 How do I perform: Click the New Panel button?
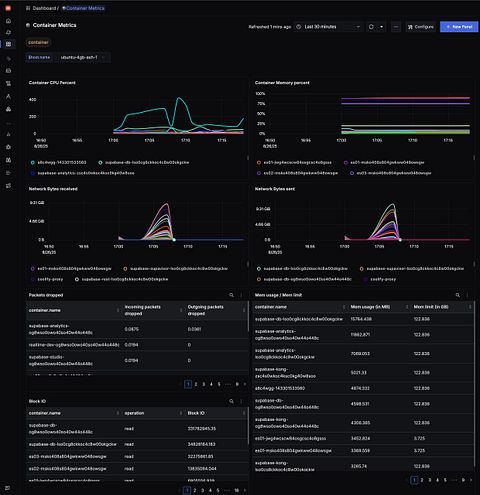pos(459,27)
